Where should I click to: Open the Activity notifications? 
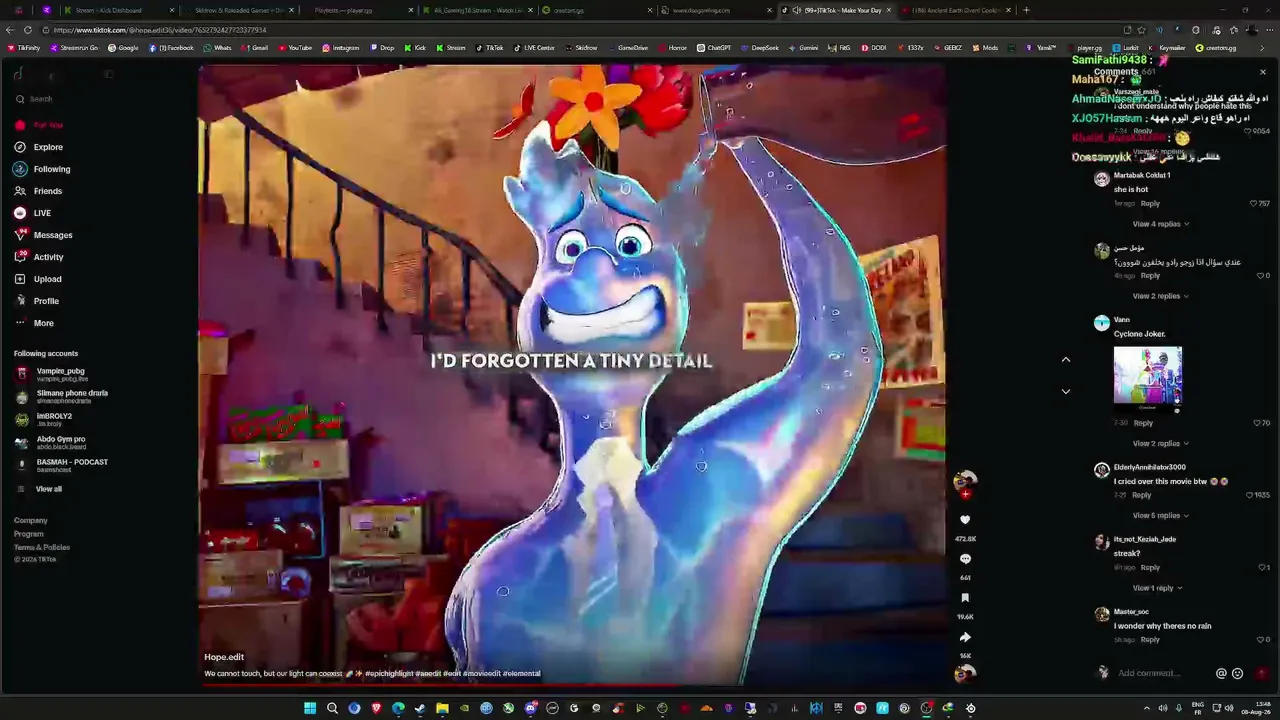coord(39,257)
